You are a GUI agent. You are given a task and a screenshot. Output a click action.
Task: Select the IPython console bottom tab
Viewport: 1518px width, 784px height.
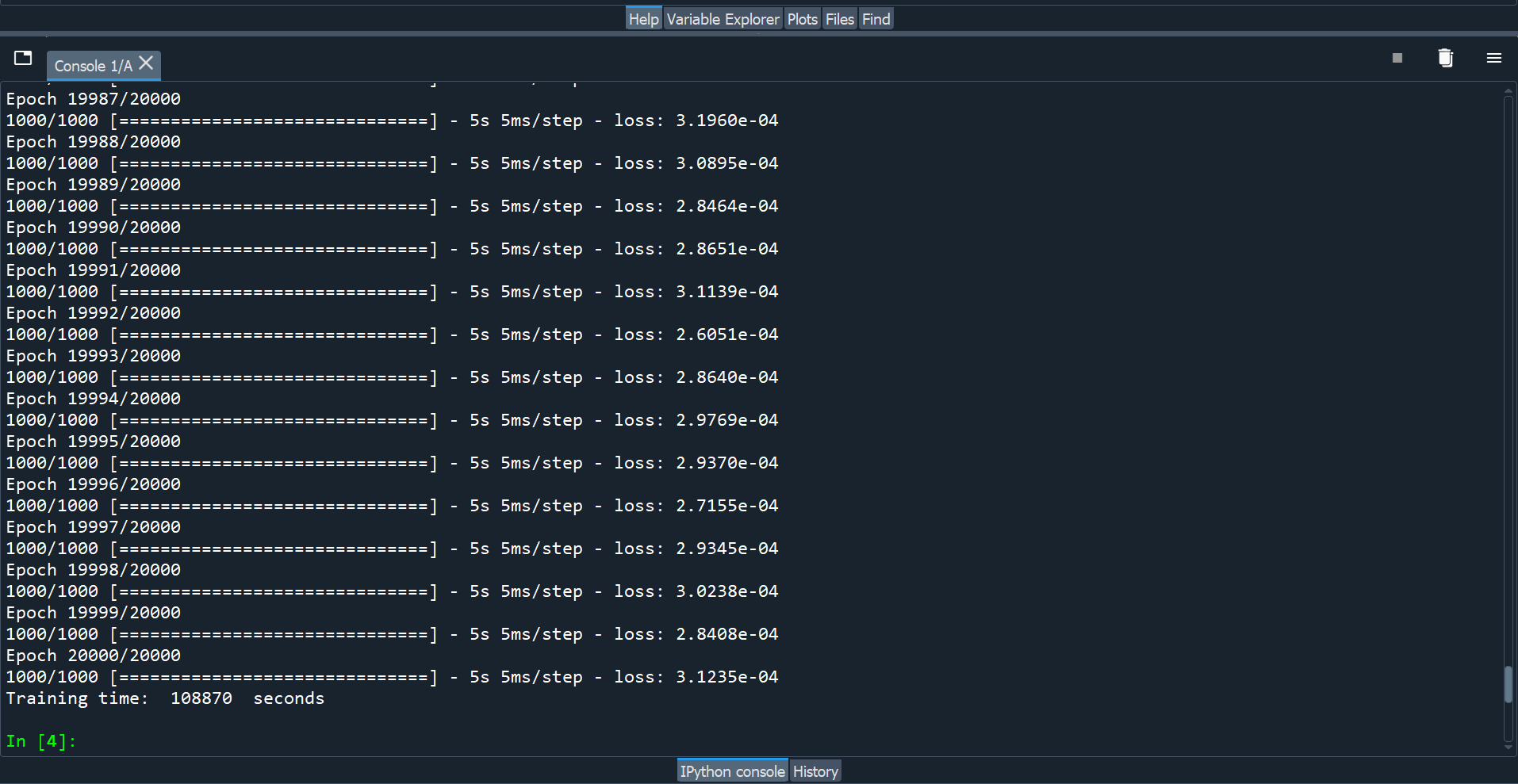tap(732, 771)
